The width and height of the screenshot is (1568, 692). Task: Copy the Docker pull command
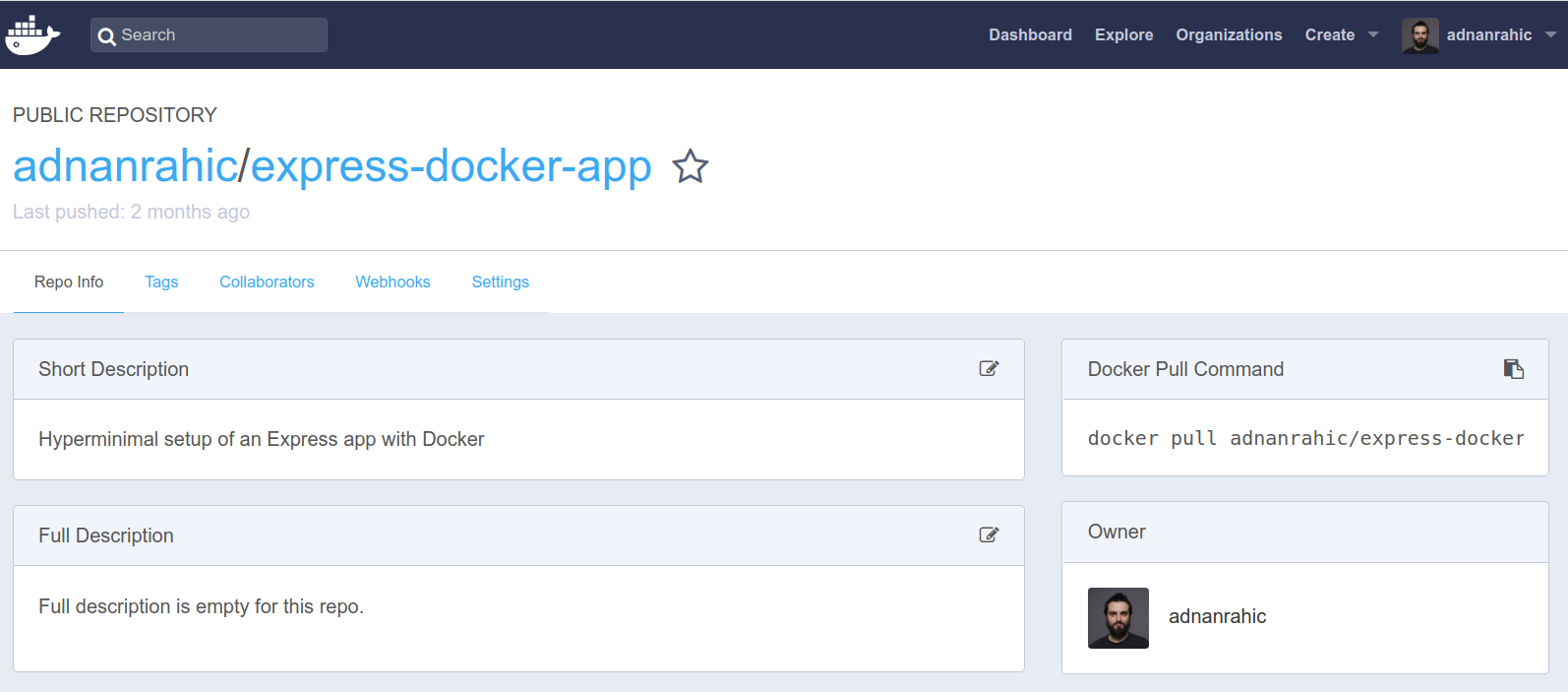tap(1513, 369)
